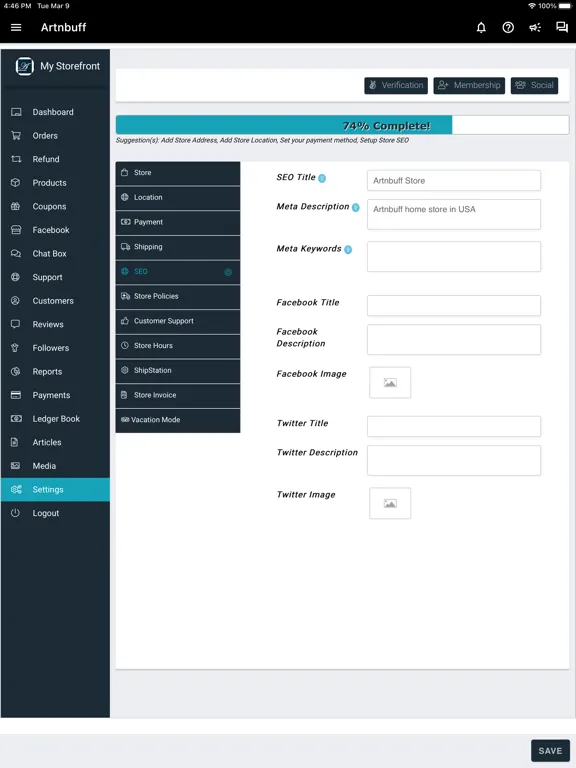The image size is (576, 768).
Task: Open the Store Invoice tab
Action: [178, 395]
